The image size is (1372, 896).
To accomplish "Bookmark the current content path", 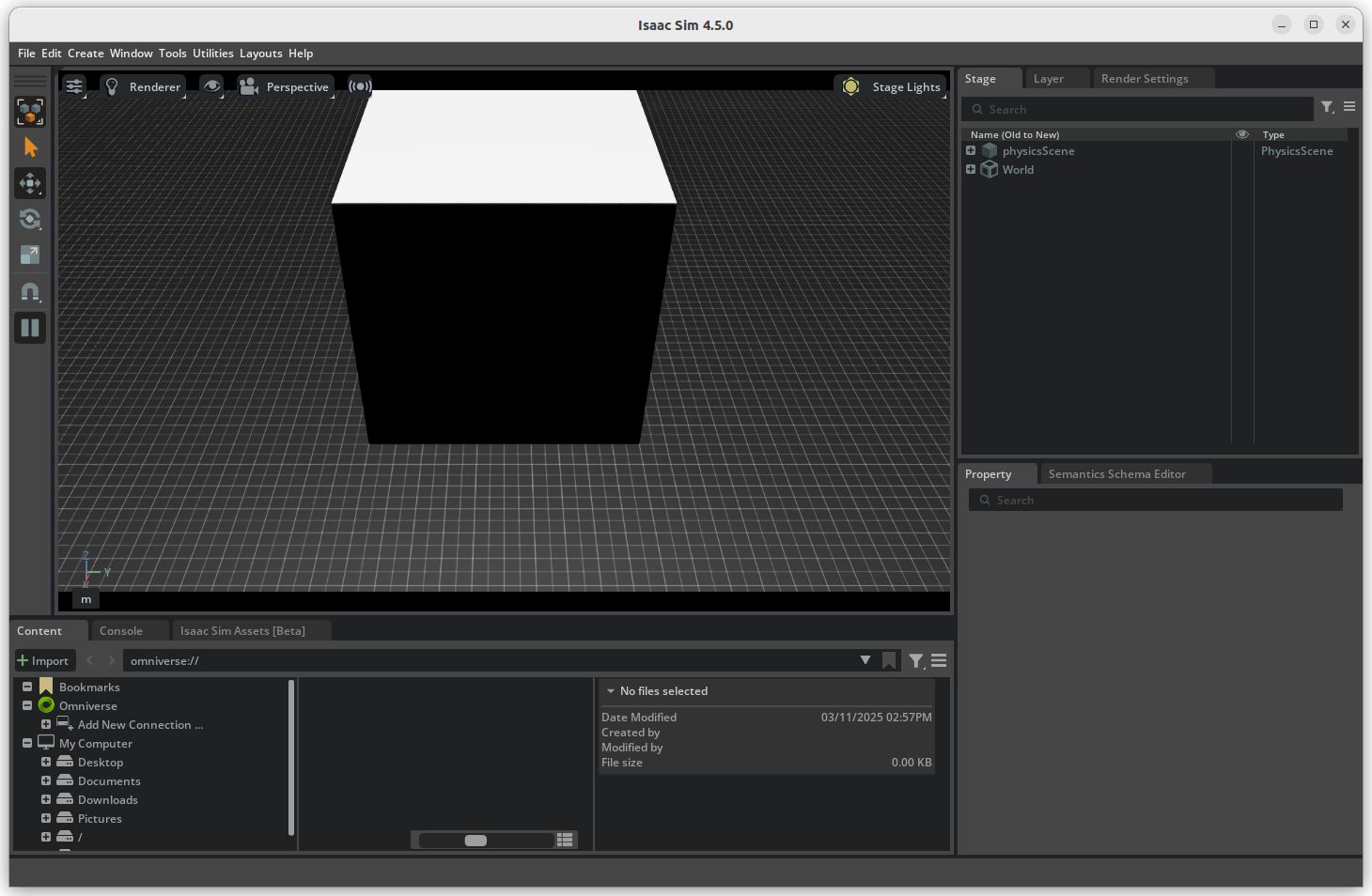I will (x=889, y=661).
